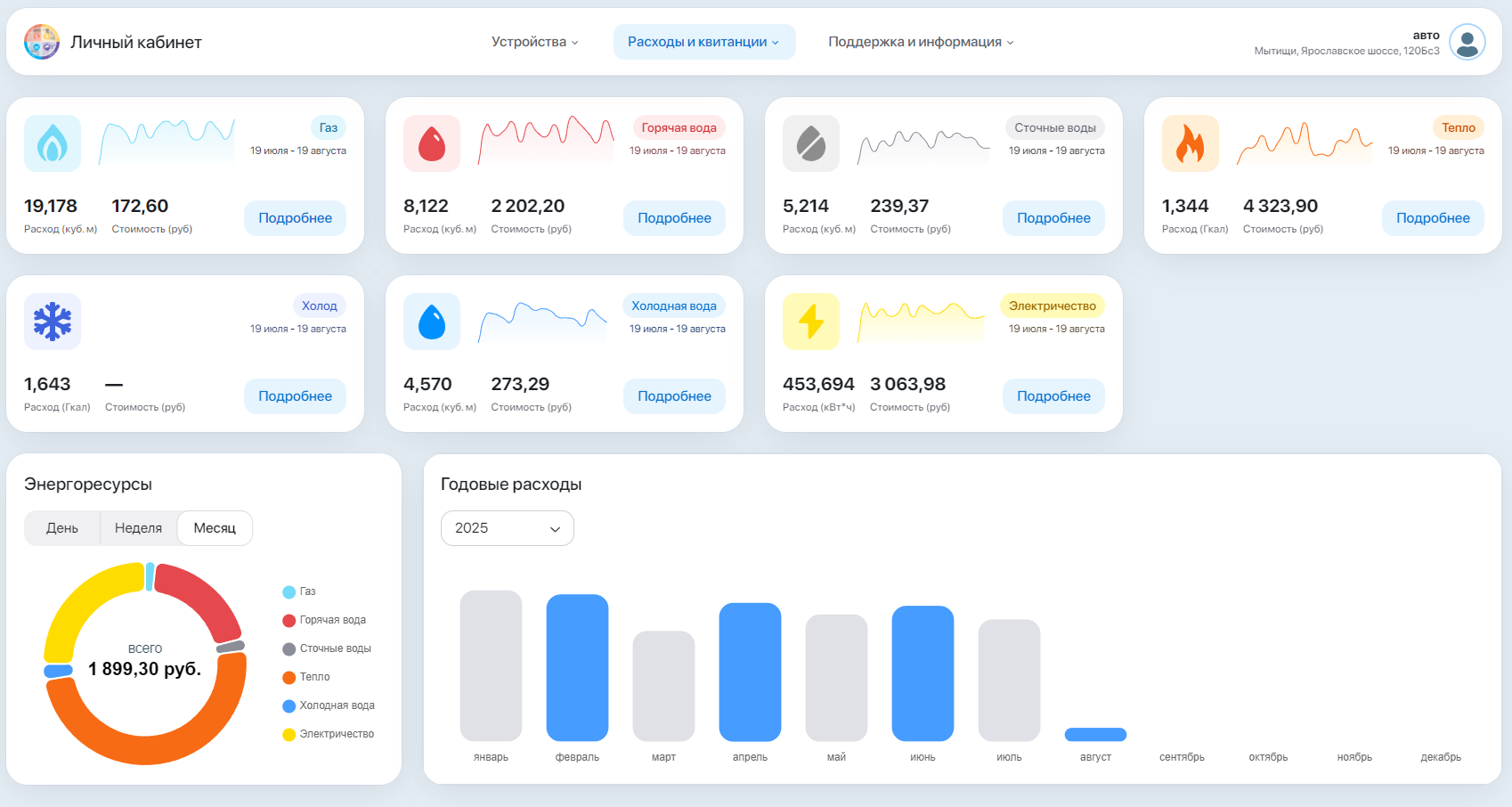This screenshot has width=1512, height=807.
Task: Click the user profile avatar icon
Action: (1467, 41)
